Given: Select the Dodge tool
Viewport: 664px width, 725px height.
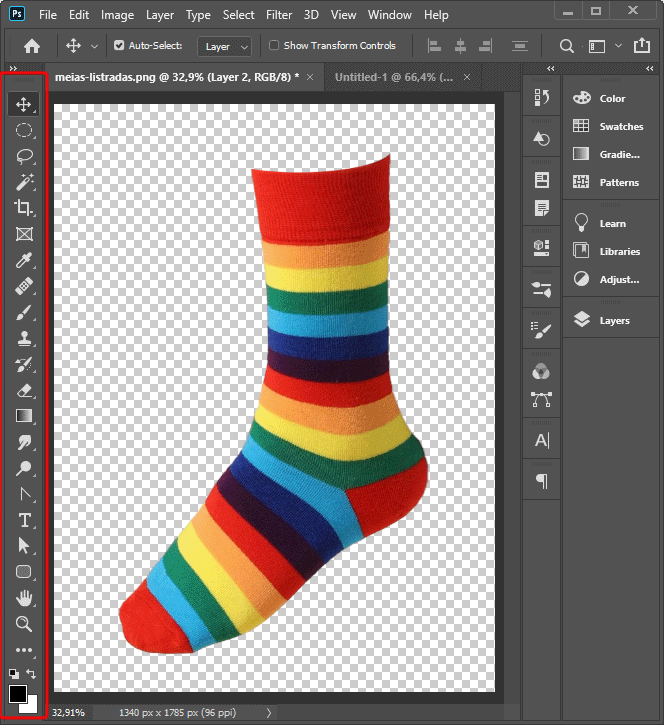Looking at the screenshot, I should (24, 468).
